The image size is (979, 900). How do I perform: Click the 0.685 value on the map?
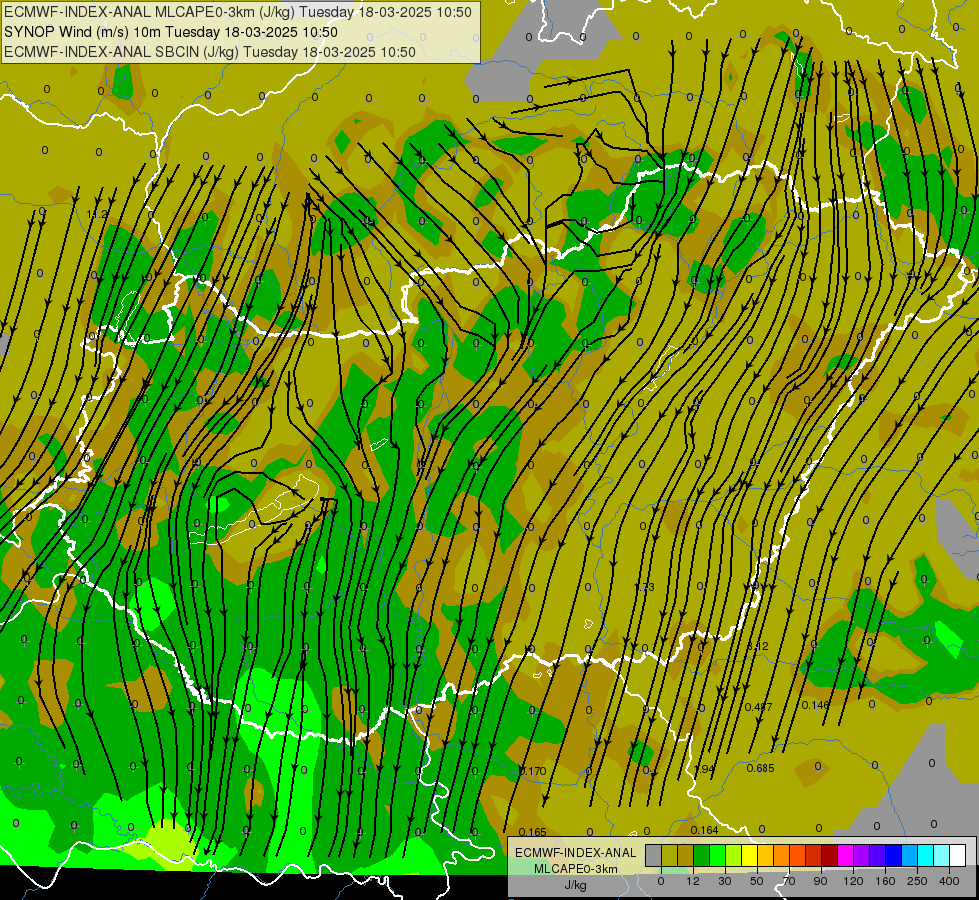[x=760, y=768]
